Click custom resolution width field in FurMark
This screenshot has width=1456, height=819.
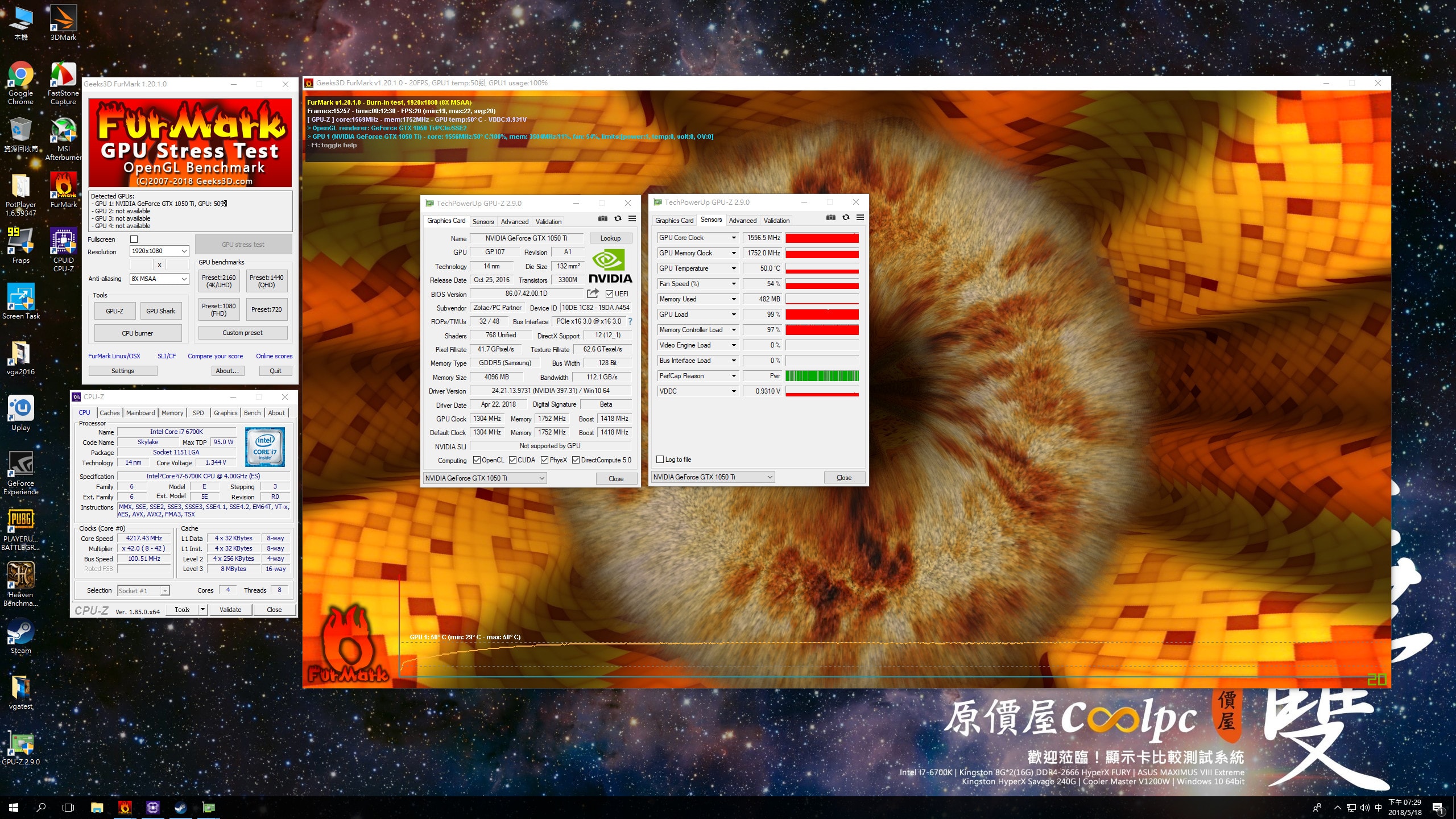(x=142, y=265)
